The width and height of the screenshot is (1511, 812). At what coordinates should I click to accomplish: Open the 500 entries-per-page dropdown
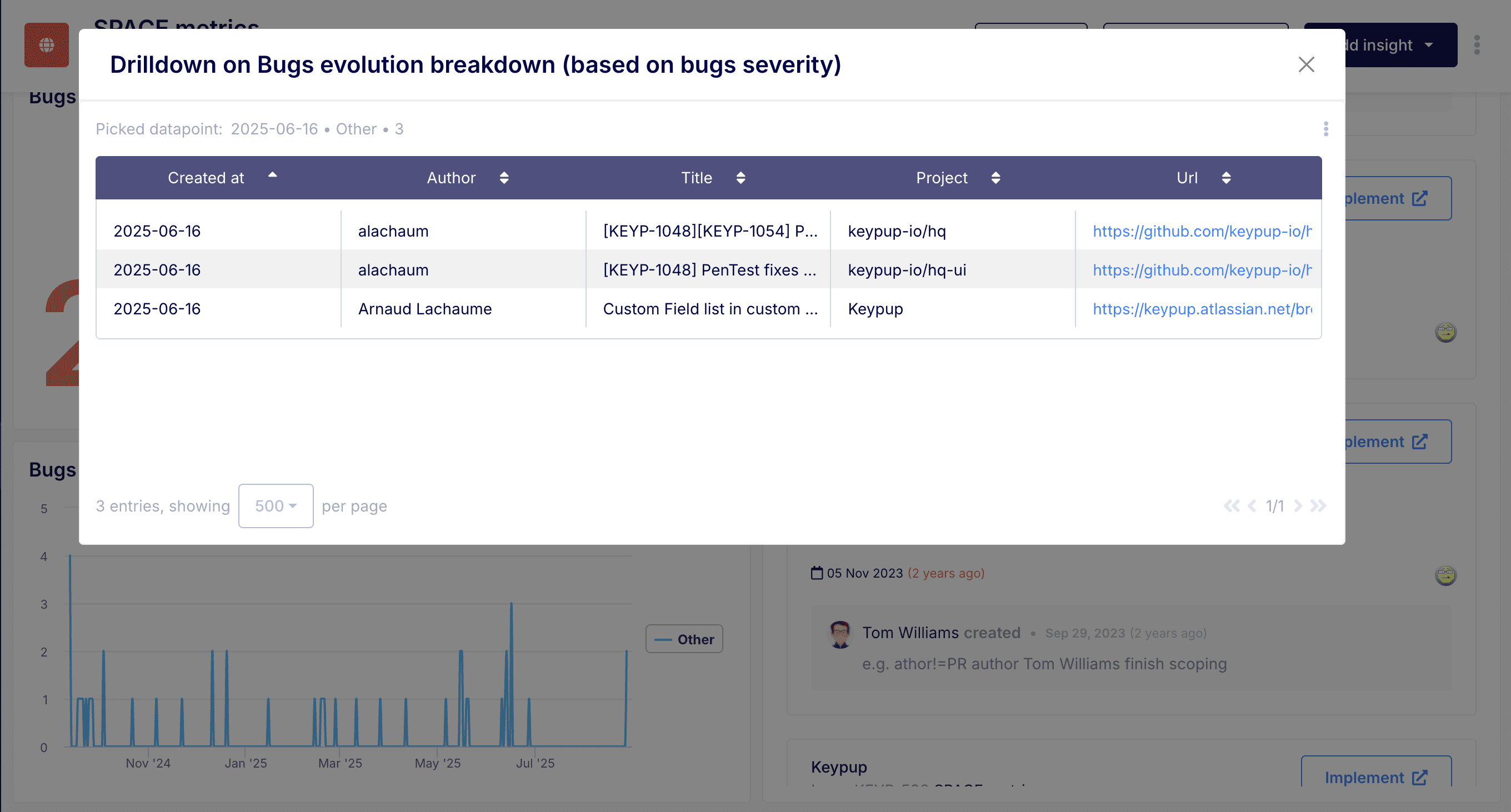(x=276, y=505)
